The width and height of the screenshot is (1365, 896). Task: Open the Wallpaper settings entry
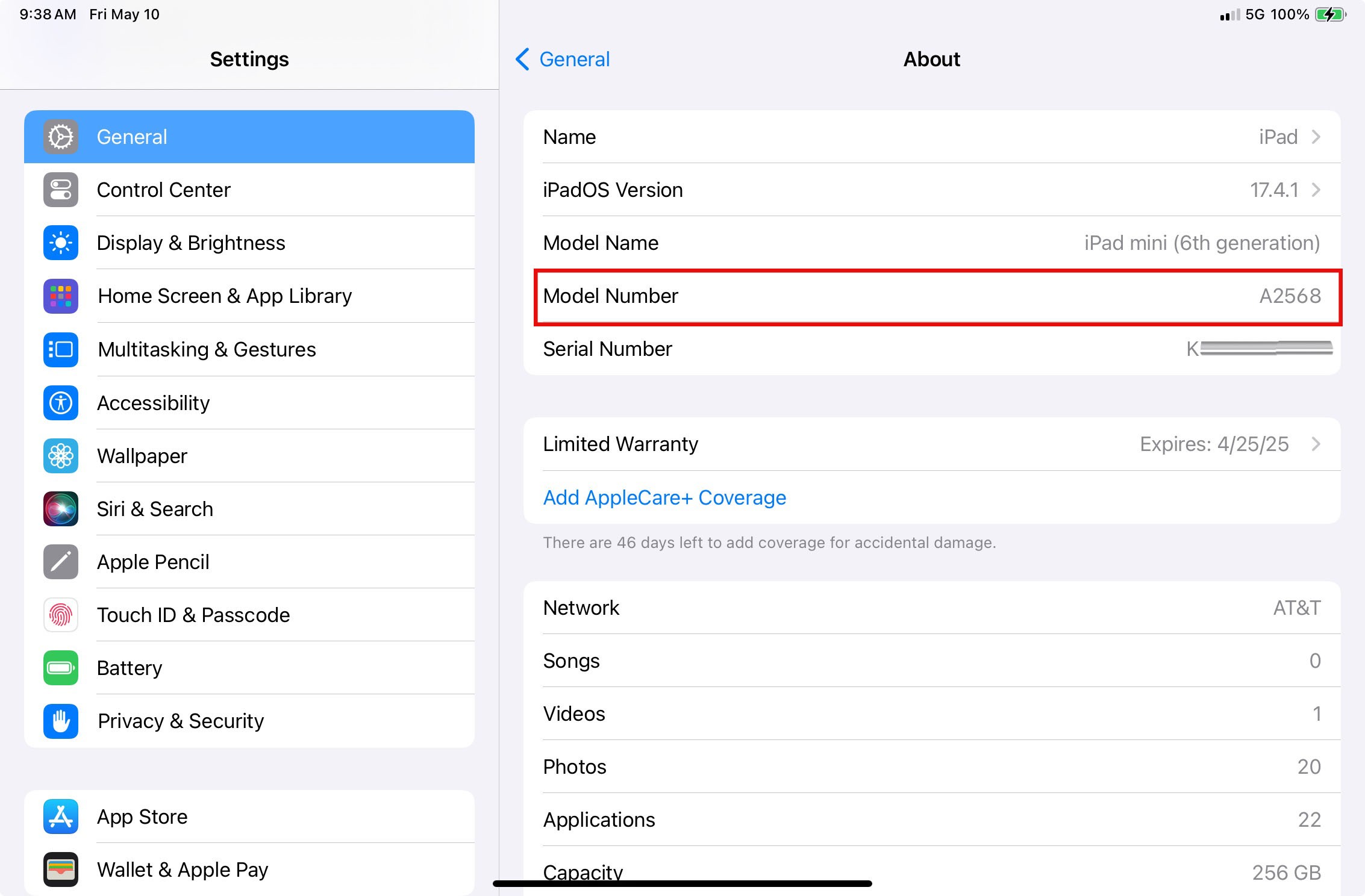(249, 456)
